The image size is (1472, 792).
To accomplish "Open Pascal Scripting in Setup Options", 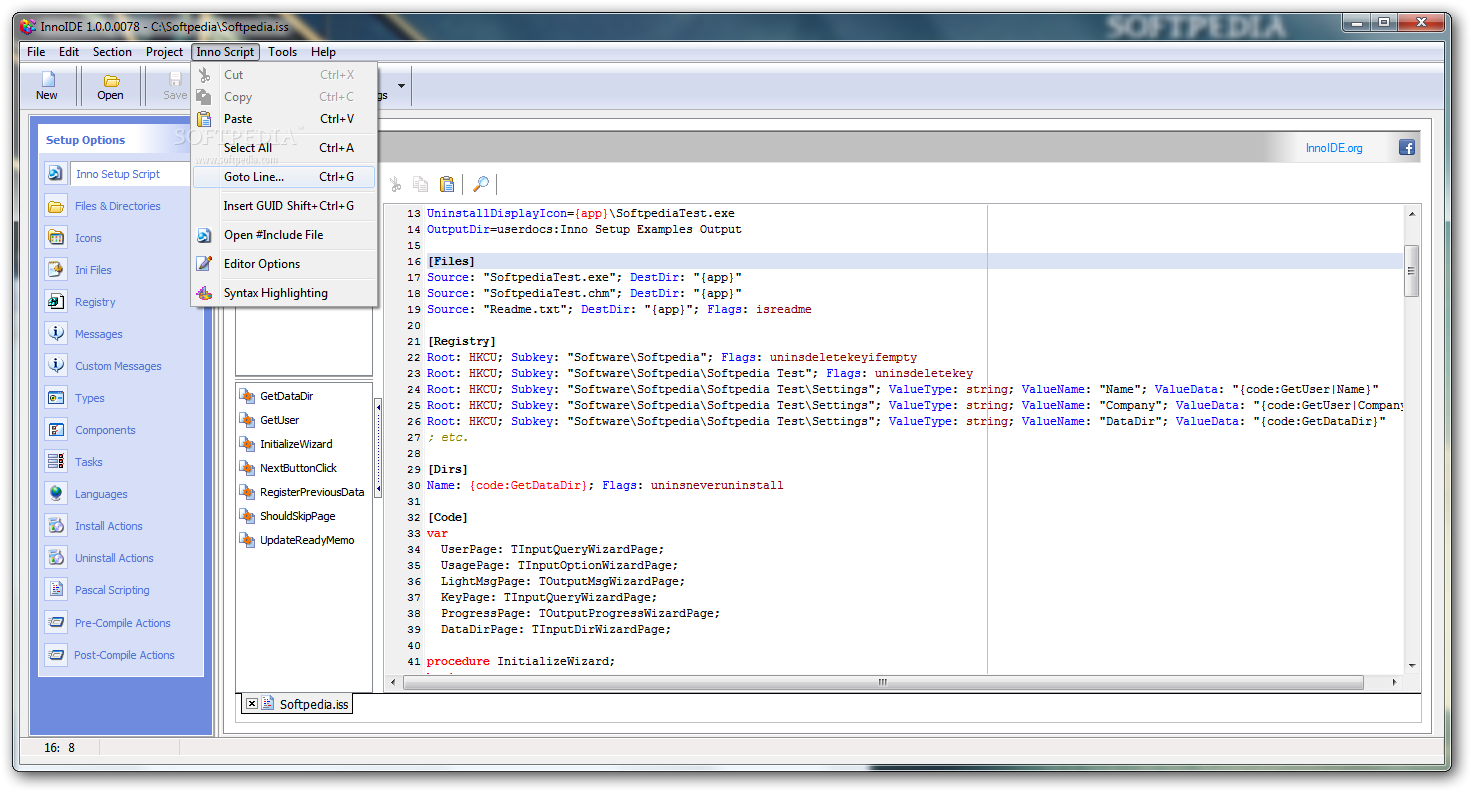I will (x=112, y=590).
